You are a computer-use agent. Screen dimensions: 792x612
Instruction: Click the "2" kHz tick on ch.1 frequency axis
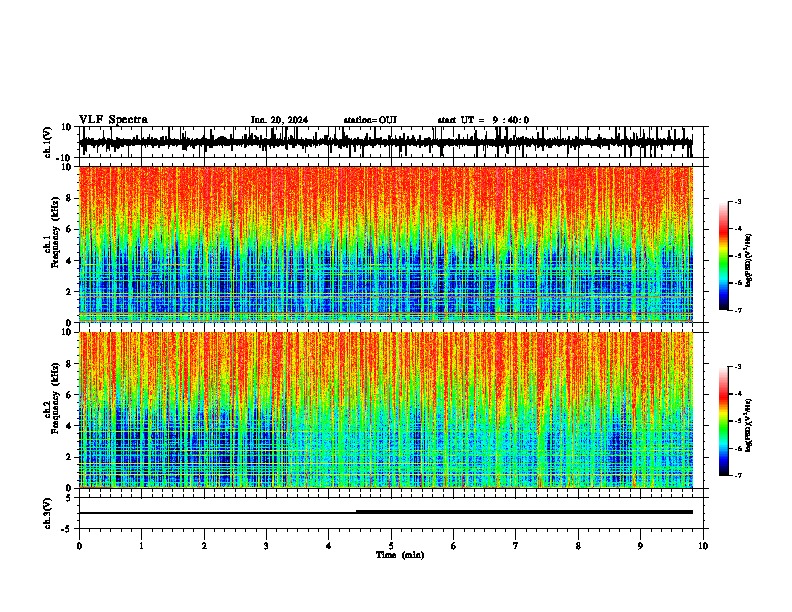point(69,291)
